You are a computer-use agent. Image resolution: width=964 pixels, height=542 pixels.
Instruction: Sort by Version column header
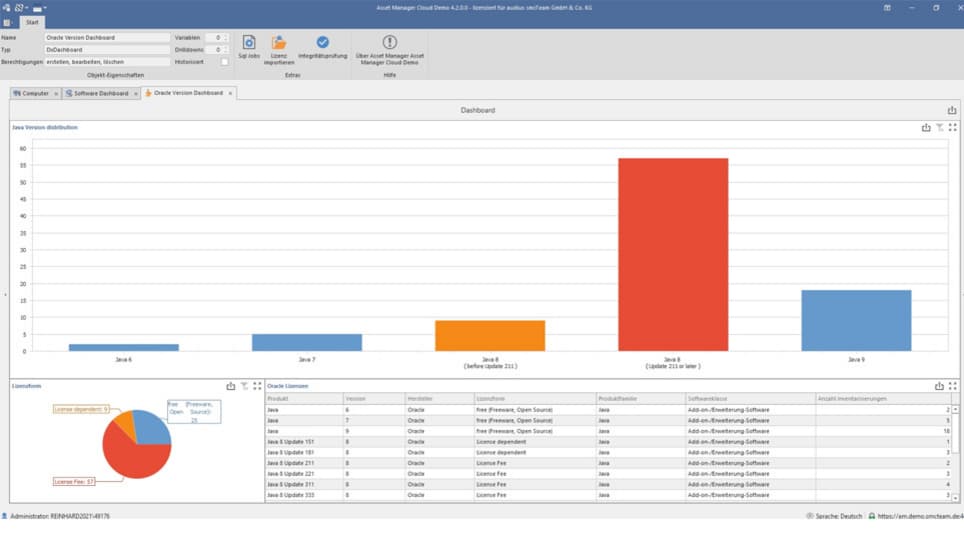pyautogui.click(x=374, y=399)
